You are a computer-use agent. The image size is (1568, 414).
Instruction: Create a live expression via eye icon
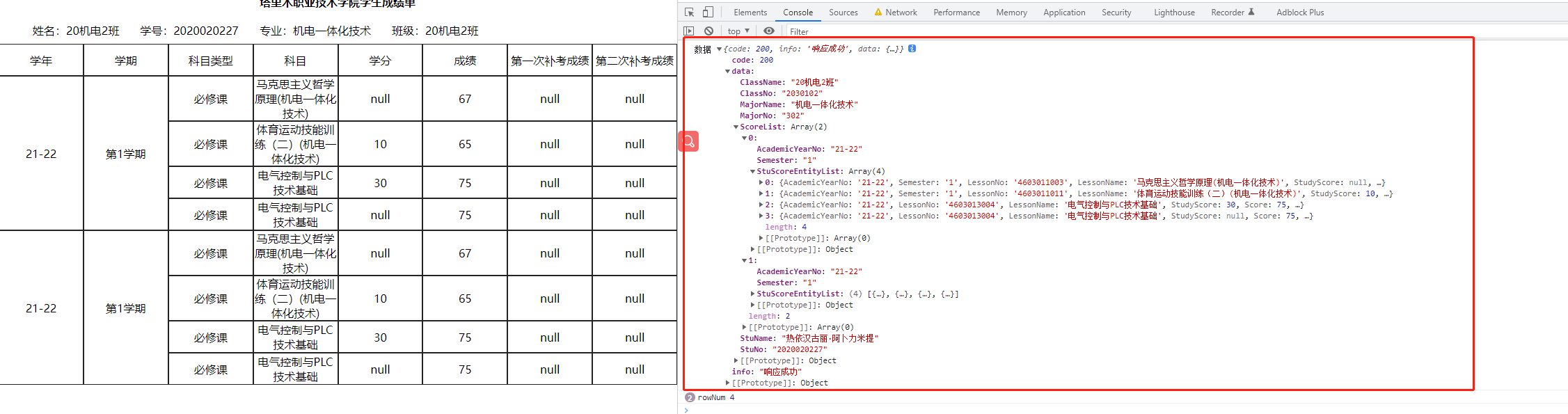(768, 31)
